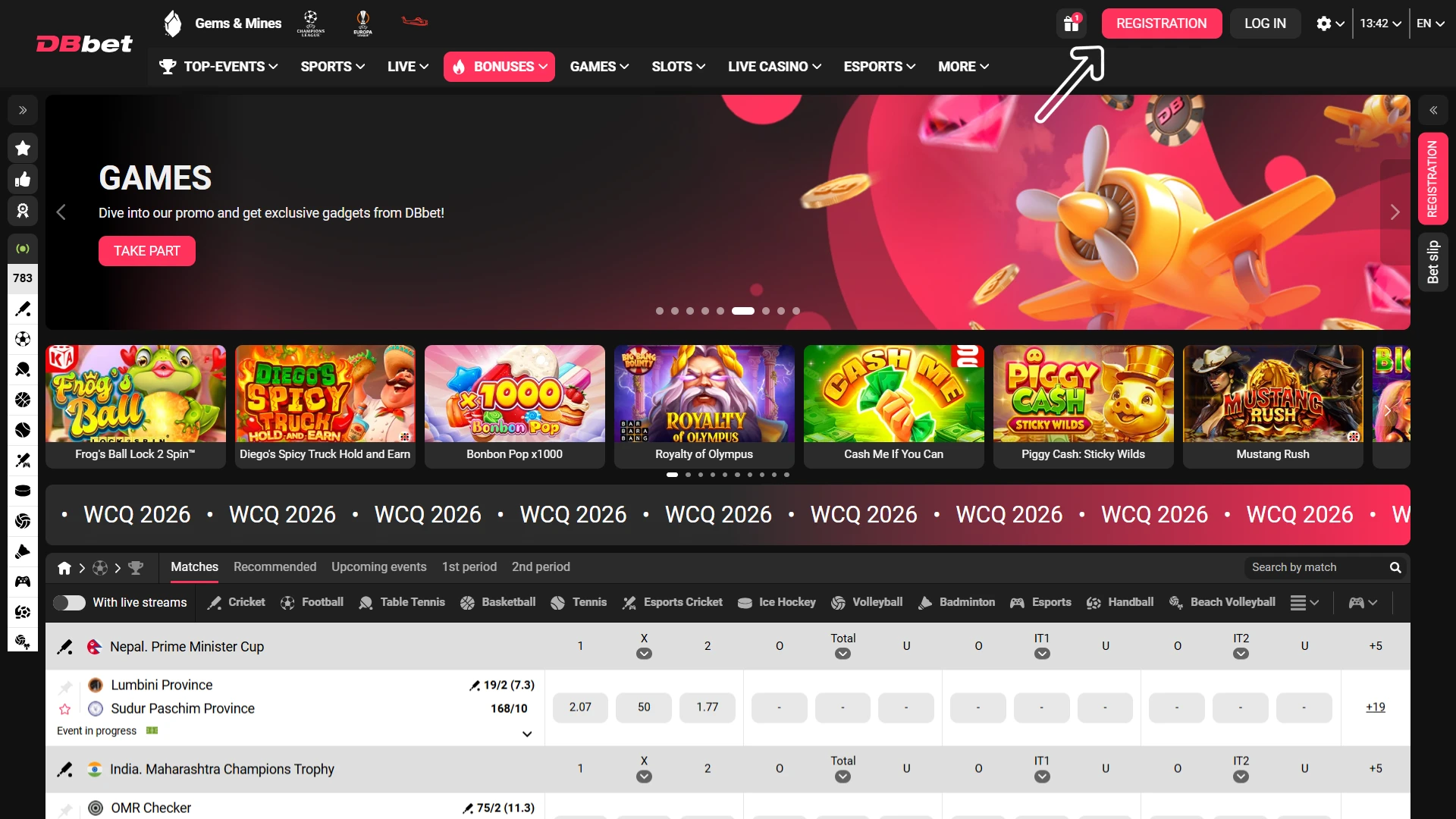Open EN language dropdown
The width and height of the screenshot is (1456, 819).
tap(1430, 24)
